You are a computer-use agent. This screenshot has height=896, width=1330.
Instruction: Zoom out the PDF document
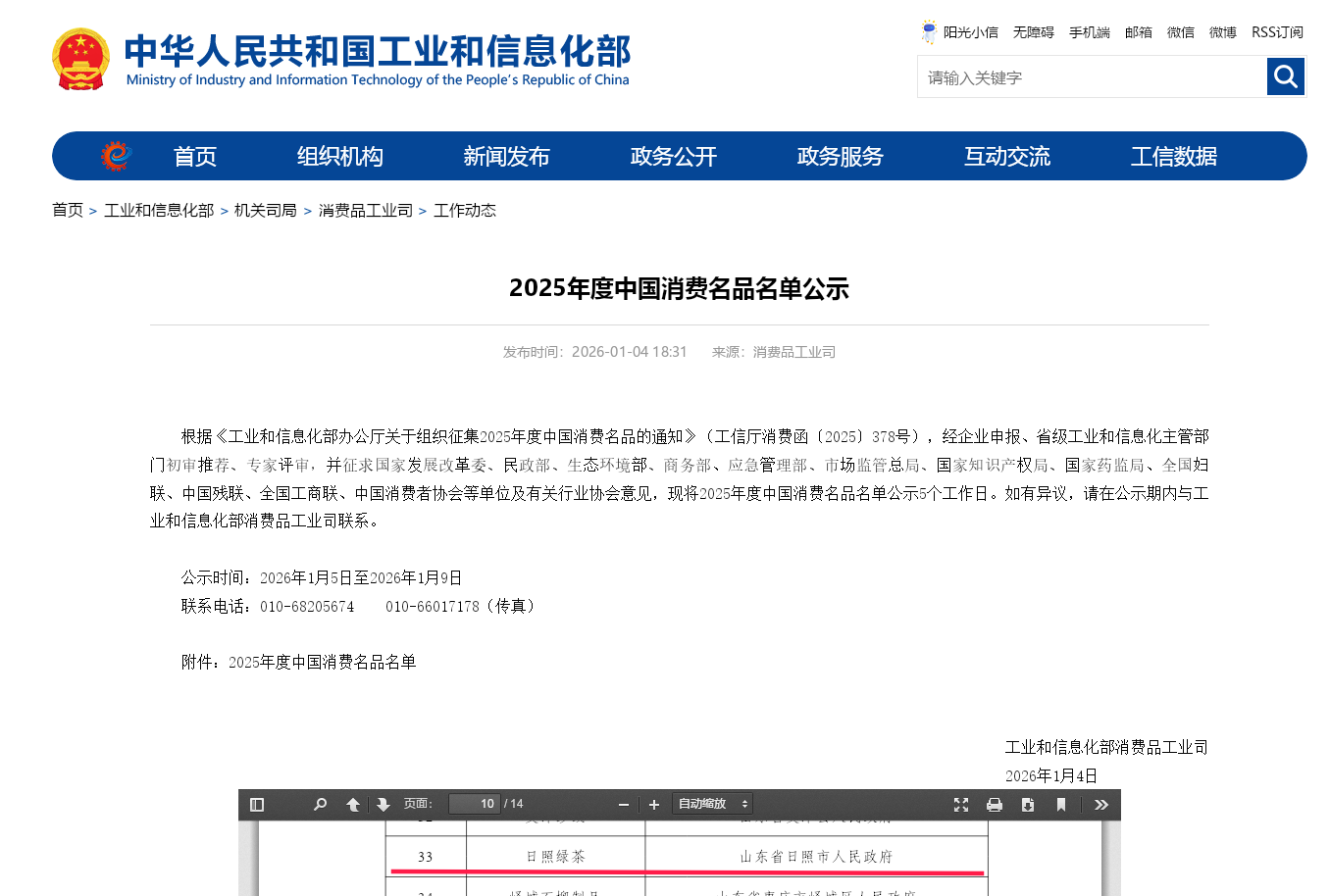(624, 805)
